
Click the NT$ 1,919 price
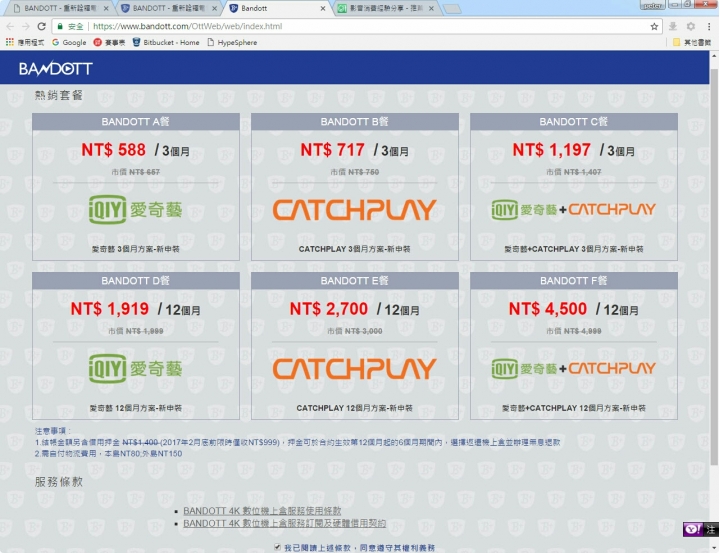(x=110, y=309)
